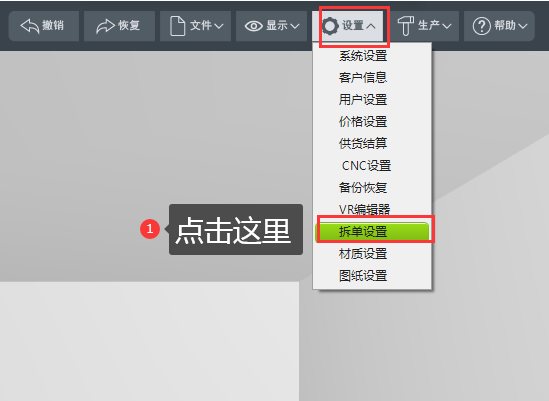Image resolution: width=549 pixels, height=401 pixels.
Task: Click the 点击这里 tooltip label
Action: coord(234,230)
